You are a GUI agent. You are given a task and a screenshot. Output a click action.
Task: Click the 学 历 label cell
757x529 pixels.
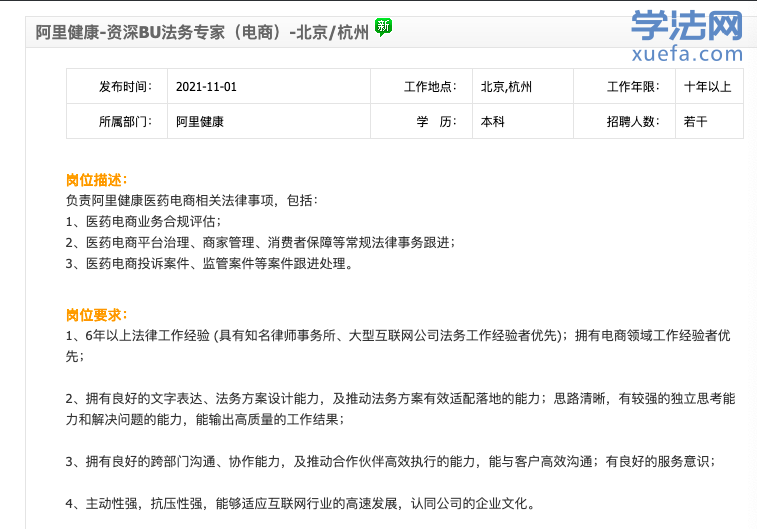(x=421, y=121)
